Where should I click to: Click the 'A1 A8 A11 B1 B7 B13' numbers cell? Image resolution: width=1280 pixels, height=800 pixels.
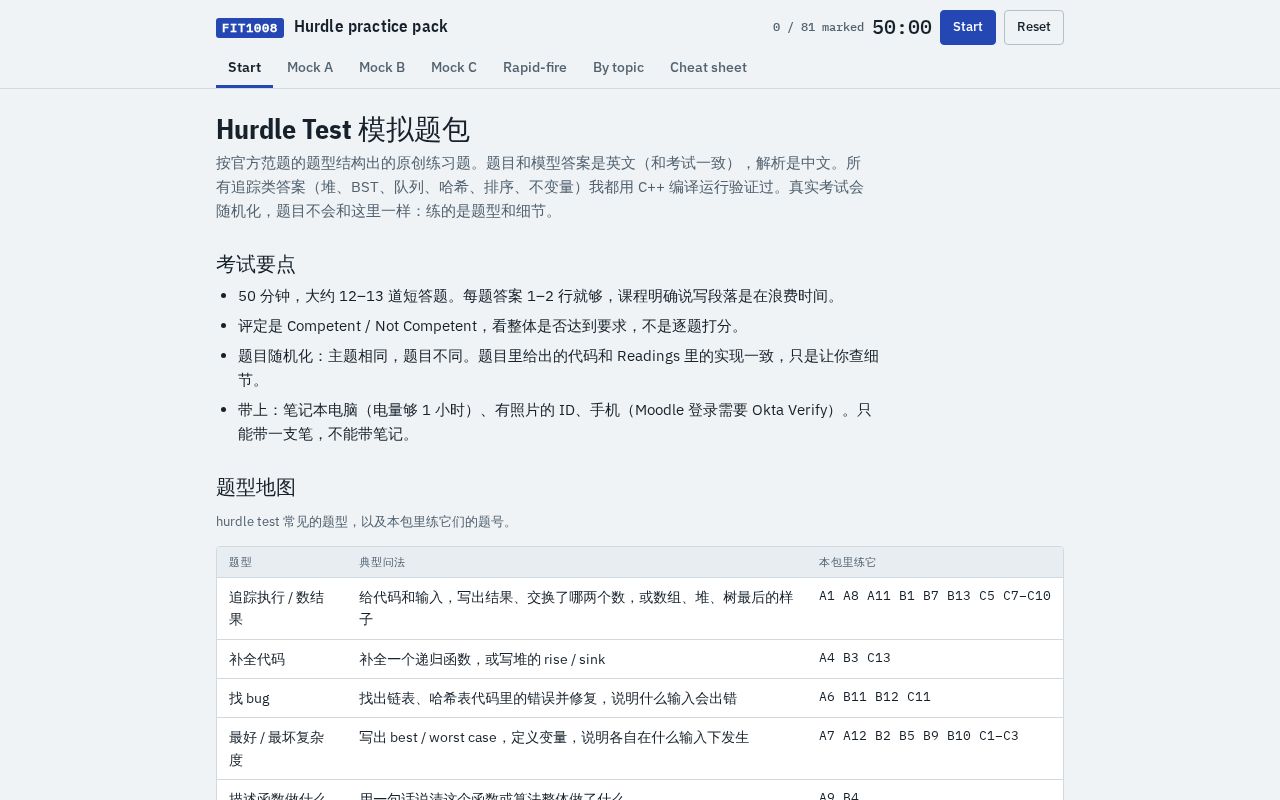935,608
